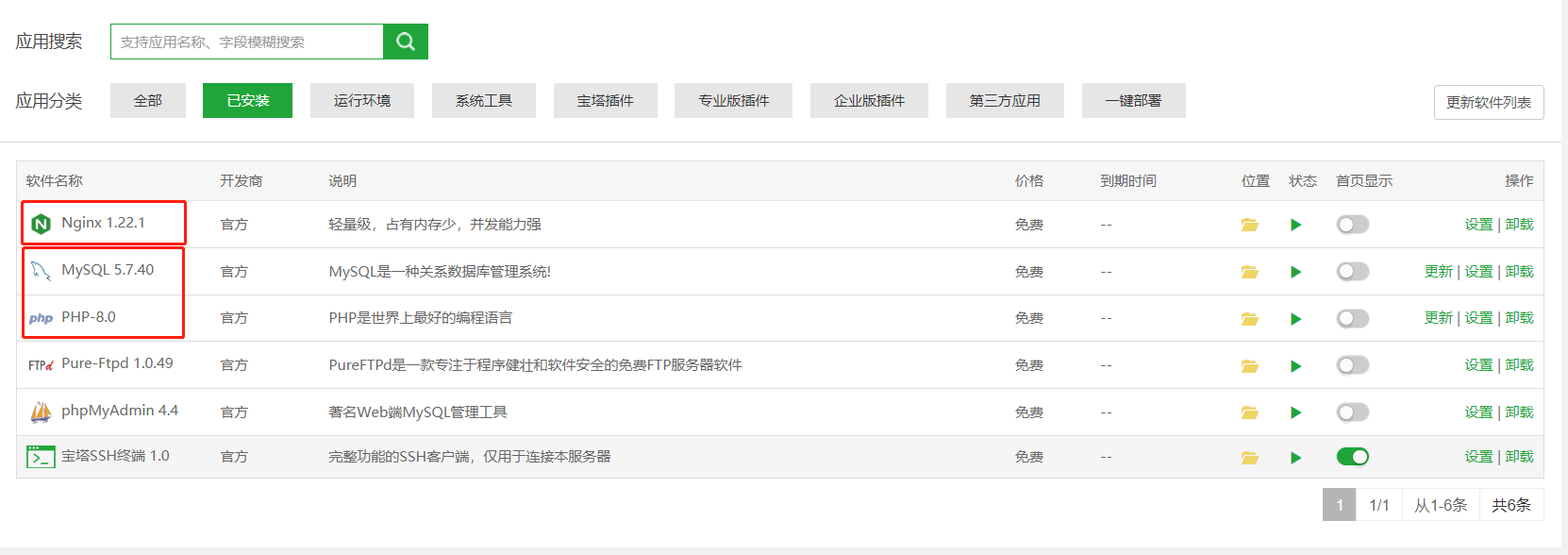The height and width of the screenshot is (555, 1568).
Task: Click the 共6条 total count text
Action: pyautogui.click(x=1511, y=505)
